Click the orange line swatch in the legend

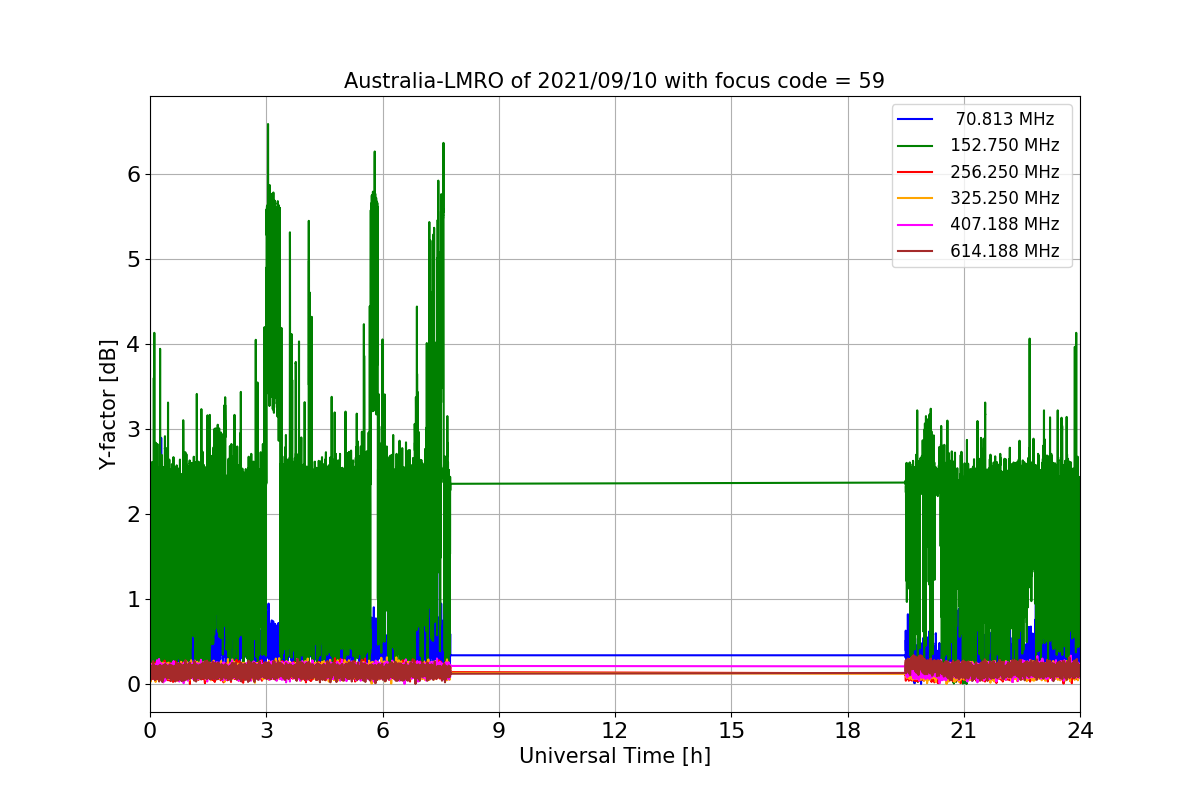tap(916, 198)
